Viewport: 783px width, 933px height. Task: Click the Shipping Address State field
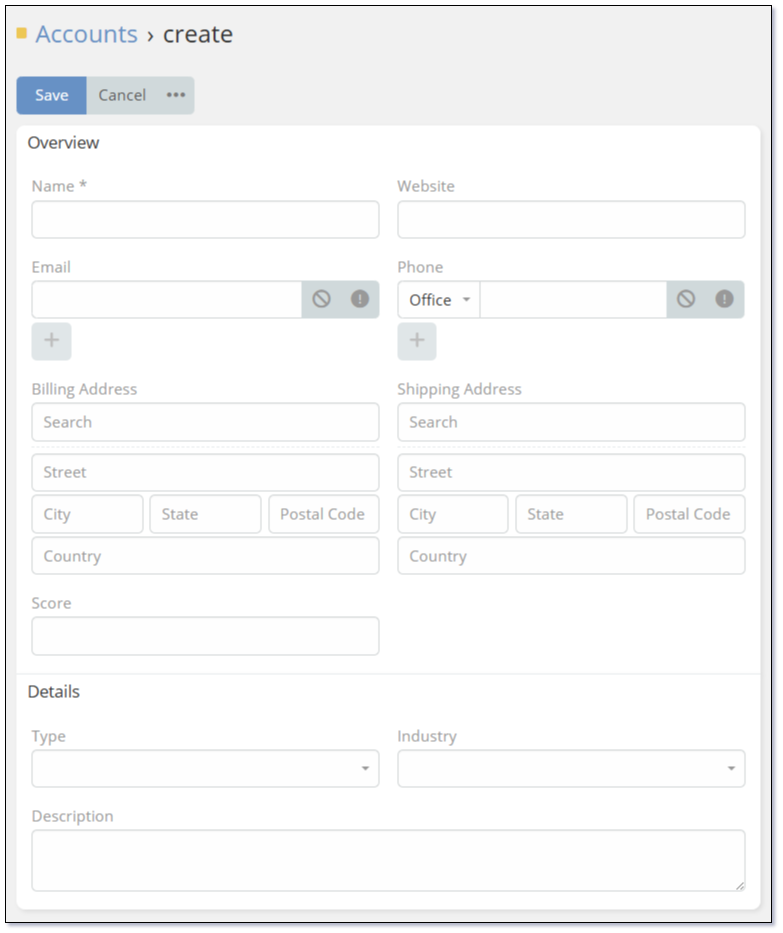click(x=571, y=514)
